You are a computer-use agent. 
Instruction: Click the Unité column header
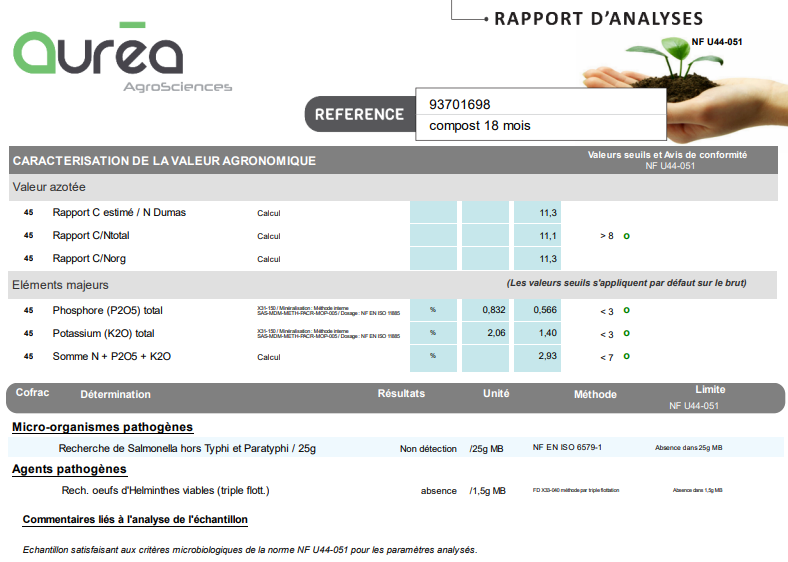(496, 394)
